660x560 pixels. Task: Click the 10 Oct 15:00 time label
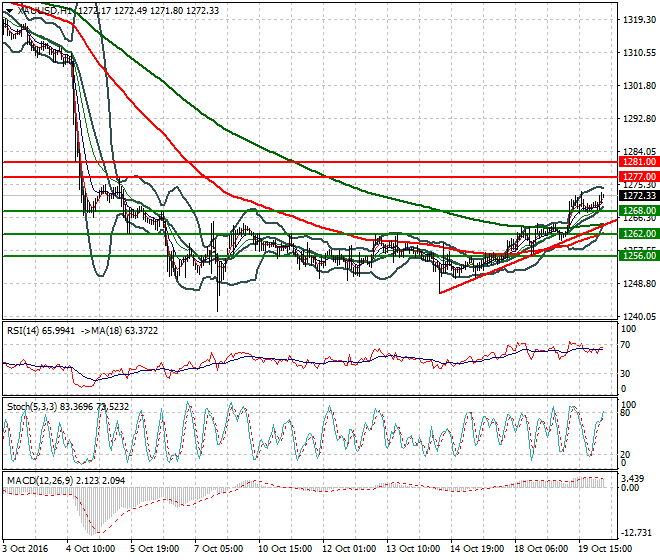pos(285,549)
